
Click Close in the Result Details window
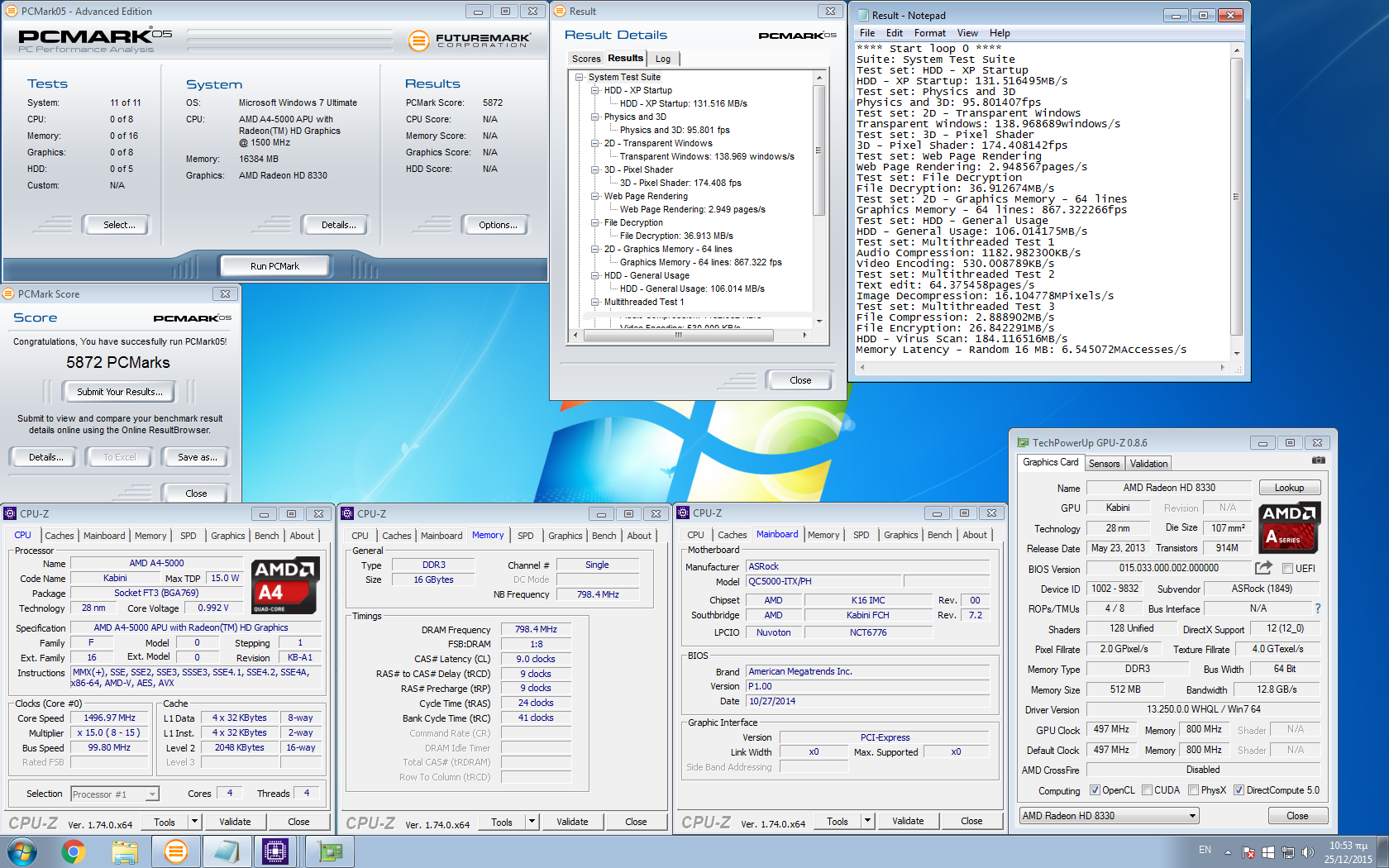pyautogui.click(x=800, y=380)
